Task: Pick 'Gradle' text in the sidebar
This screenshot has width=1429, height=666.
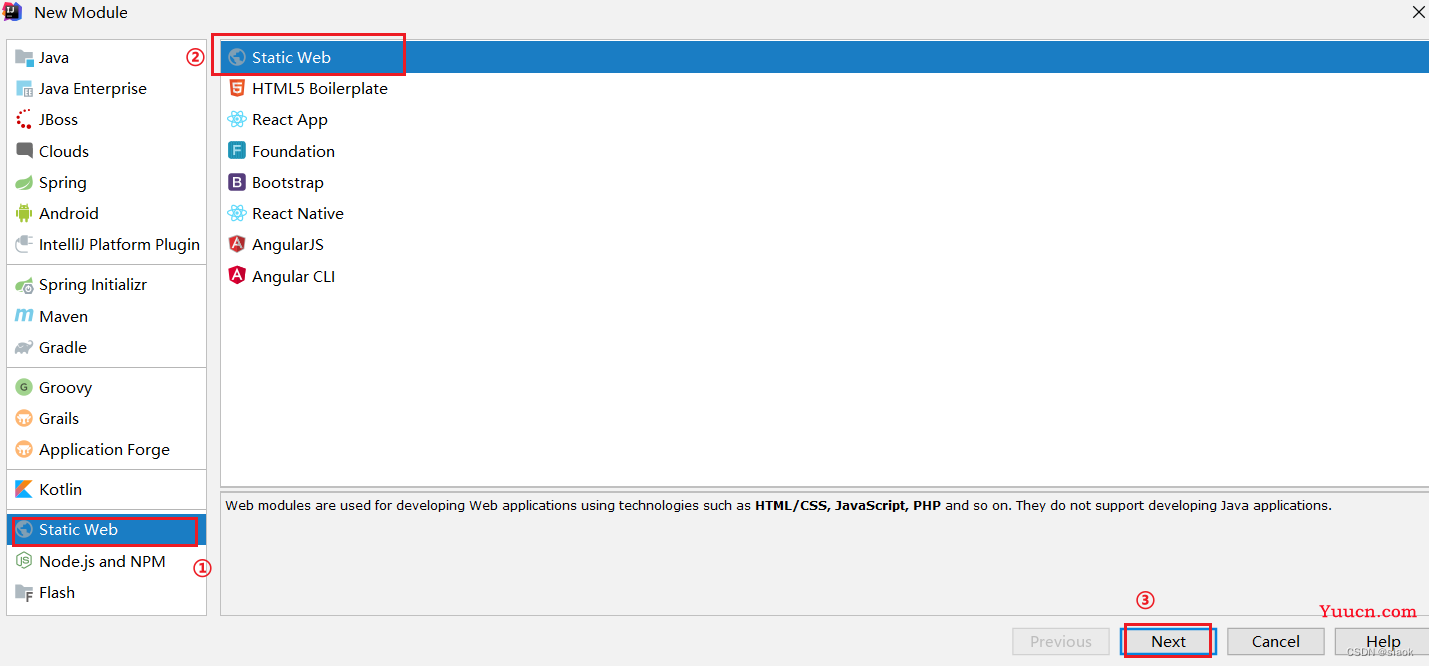Action: (x=63, y=347)
